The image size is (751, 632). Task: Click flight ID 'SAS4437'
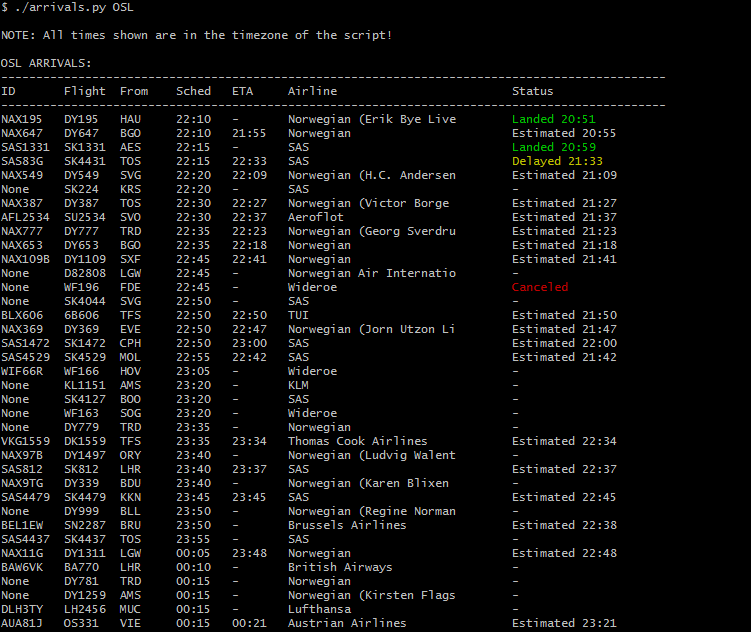click(x=25, y=539)
